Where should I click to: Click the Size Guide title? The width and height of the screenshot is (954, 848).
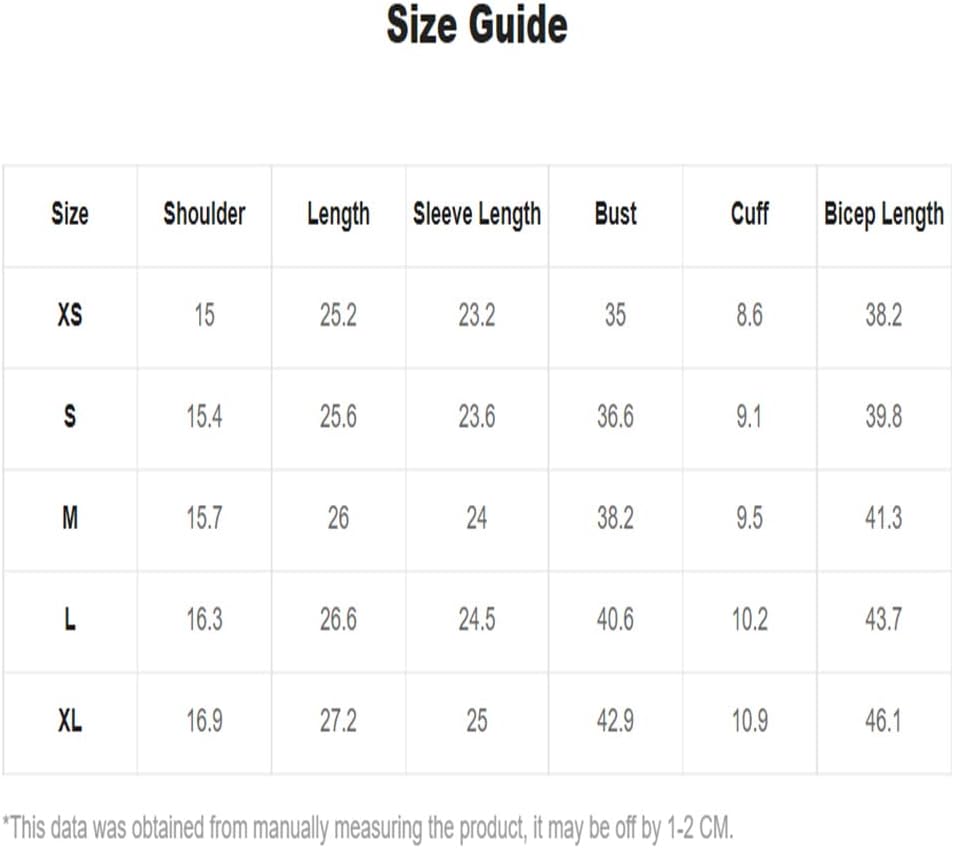(x=477, y=24)
